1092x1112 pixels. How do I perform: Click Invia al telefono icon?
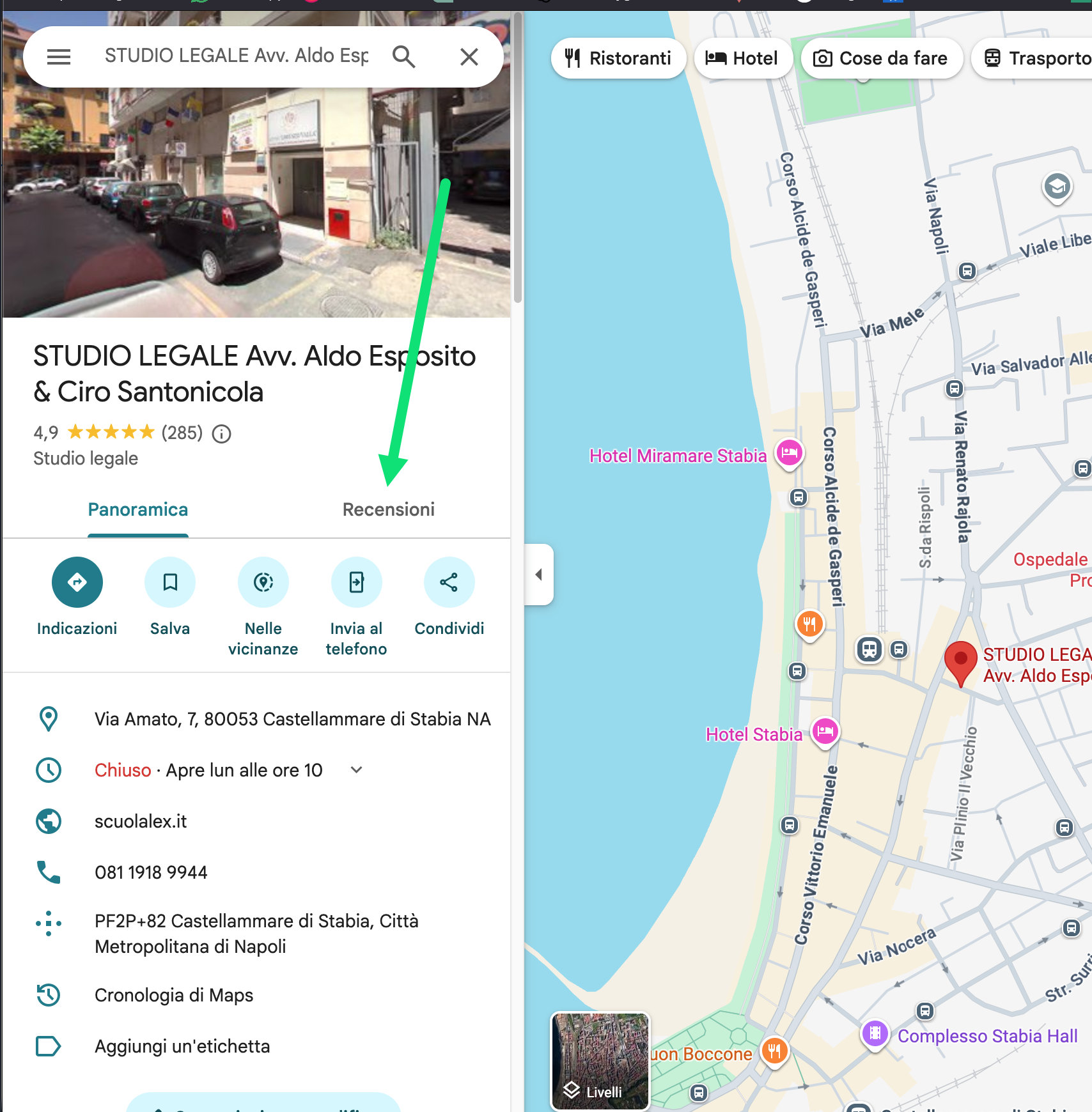click(356, 582)
